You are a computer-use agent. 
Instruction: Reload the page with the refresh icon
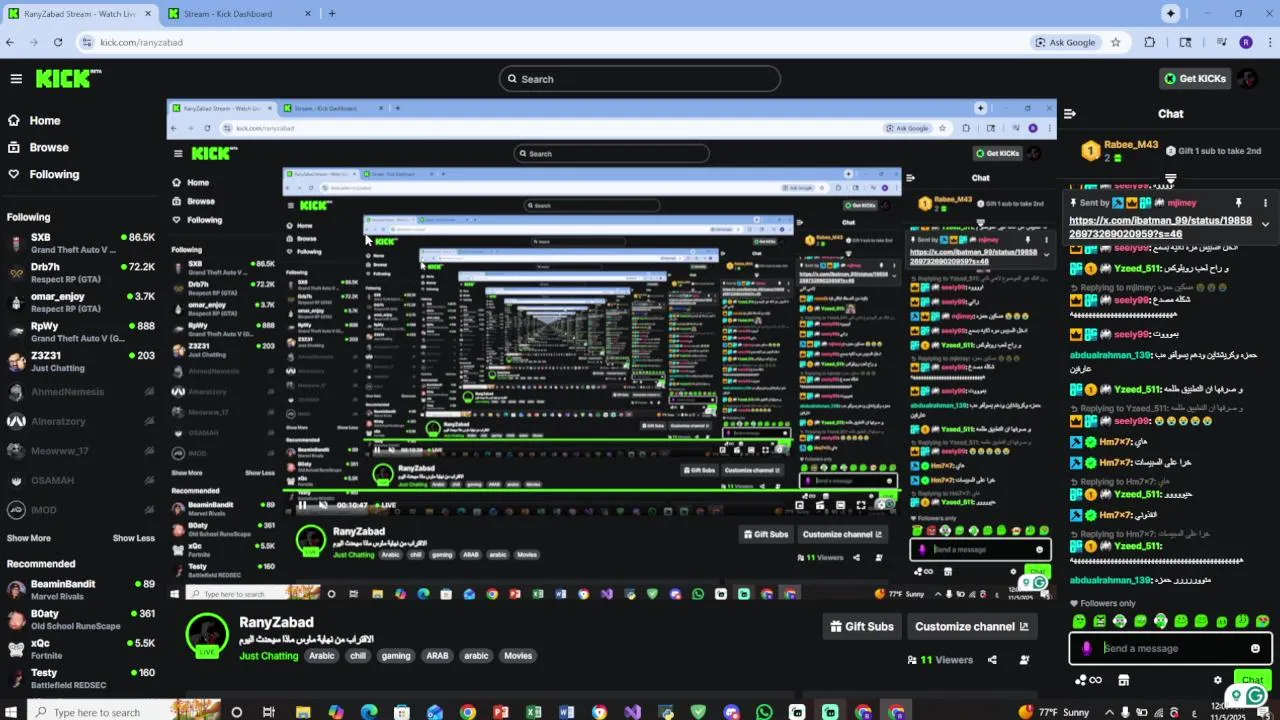58,42
